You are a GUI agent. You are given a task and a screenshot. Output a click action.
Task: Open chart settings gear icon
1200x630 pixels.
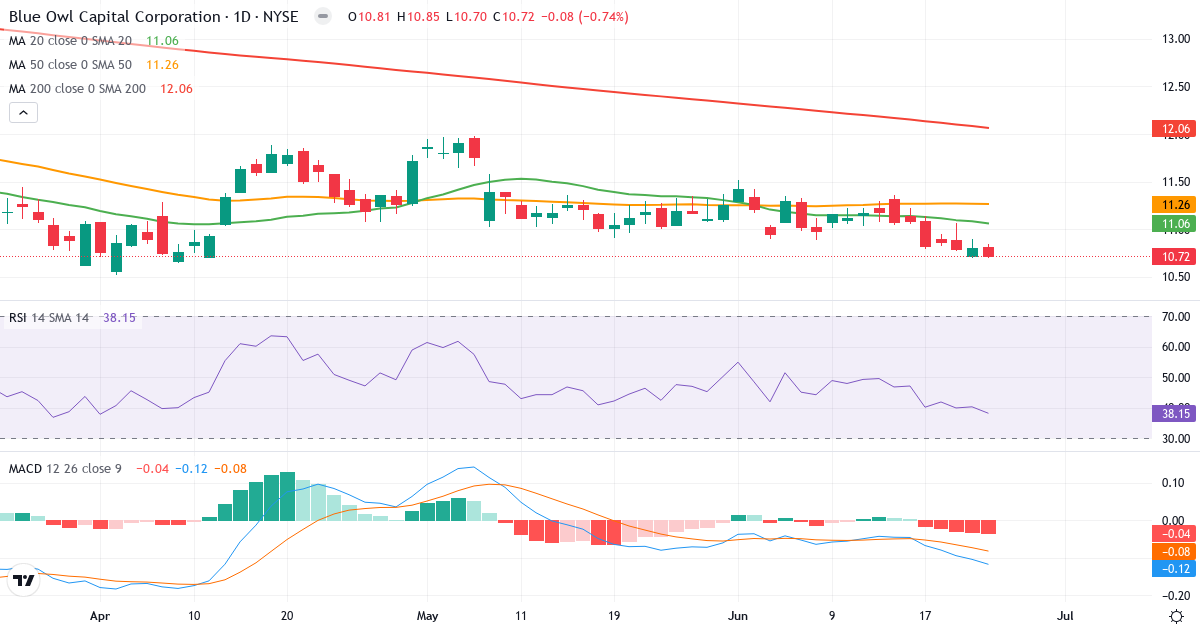(1176, 615)
